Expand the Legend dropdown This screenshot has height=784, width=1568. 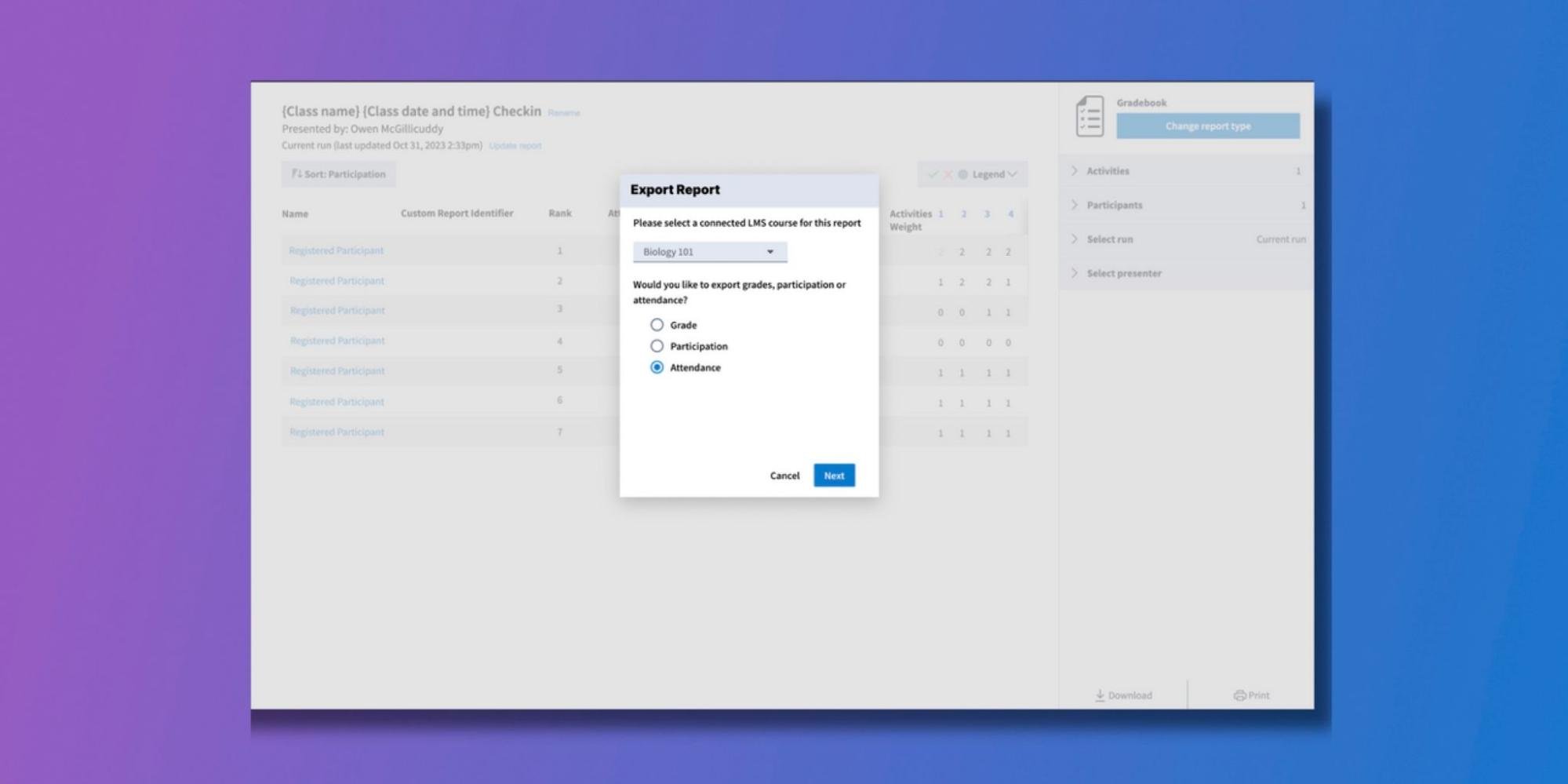click(x=994, y=174)
